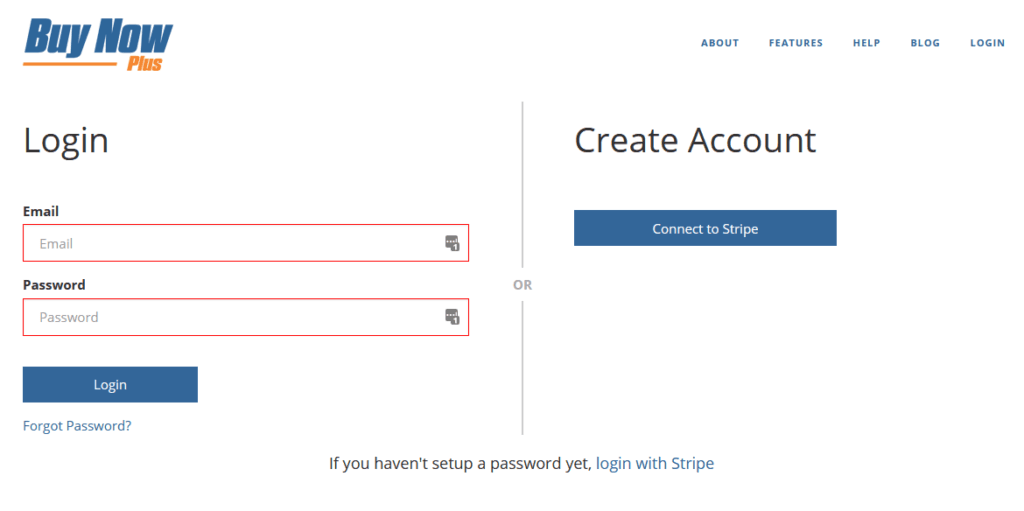Click the "If you haven't setup a password" text
Viewport: 1024px width, 511px height.
[x=460, y=463]
